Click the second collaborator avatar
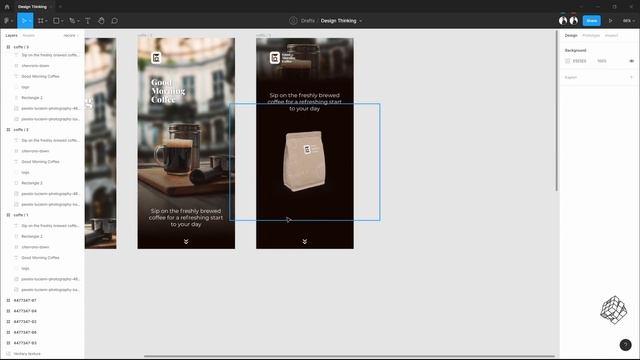The image size is (640, 360). (x=573, y=20)
